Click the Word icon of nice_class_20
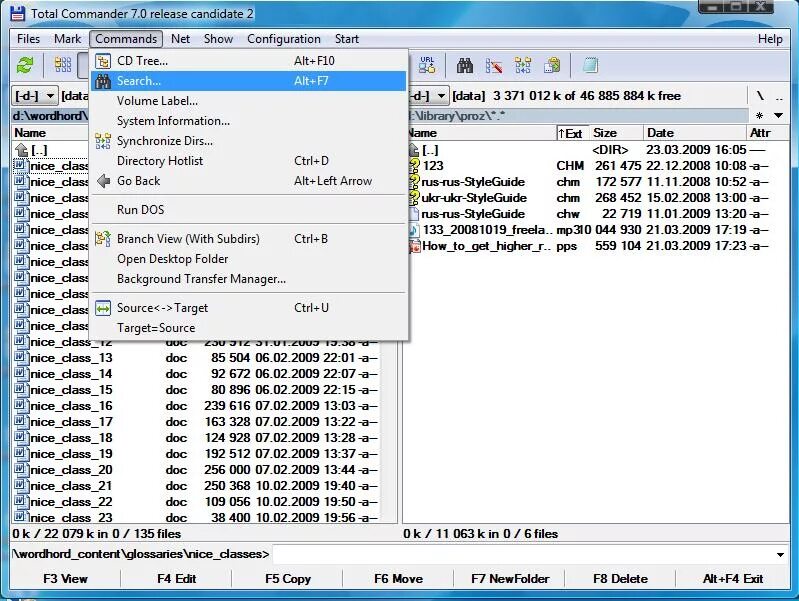 click(20, 469)
